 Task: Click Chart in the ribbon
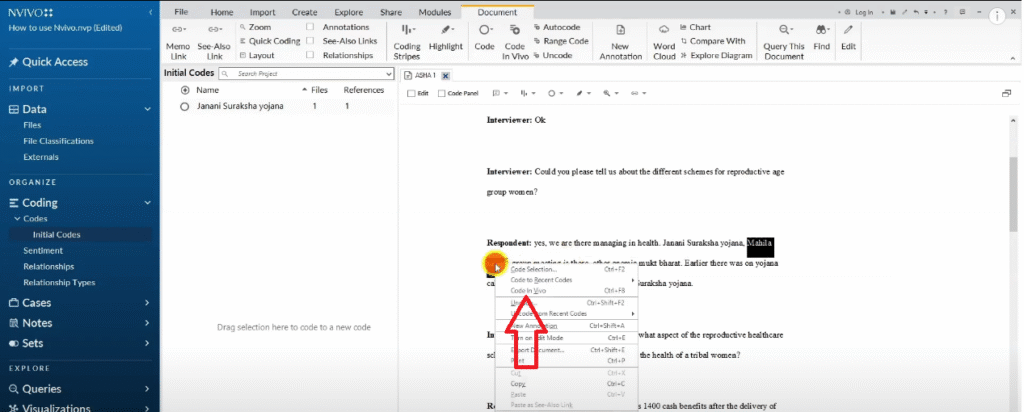point(695,27)
